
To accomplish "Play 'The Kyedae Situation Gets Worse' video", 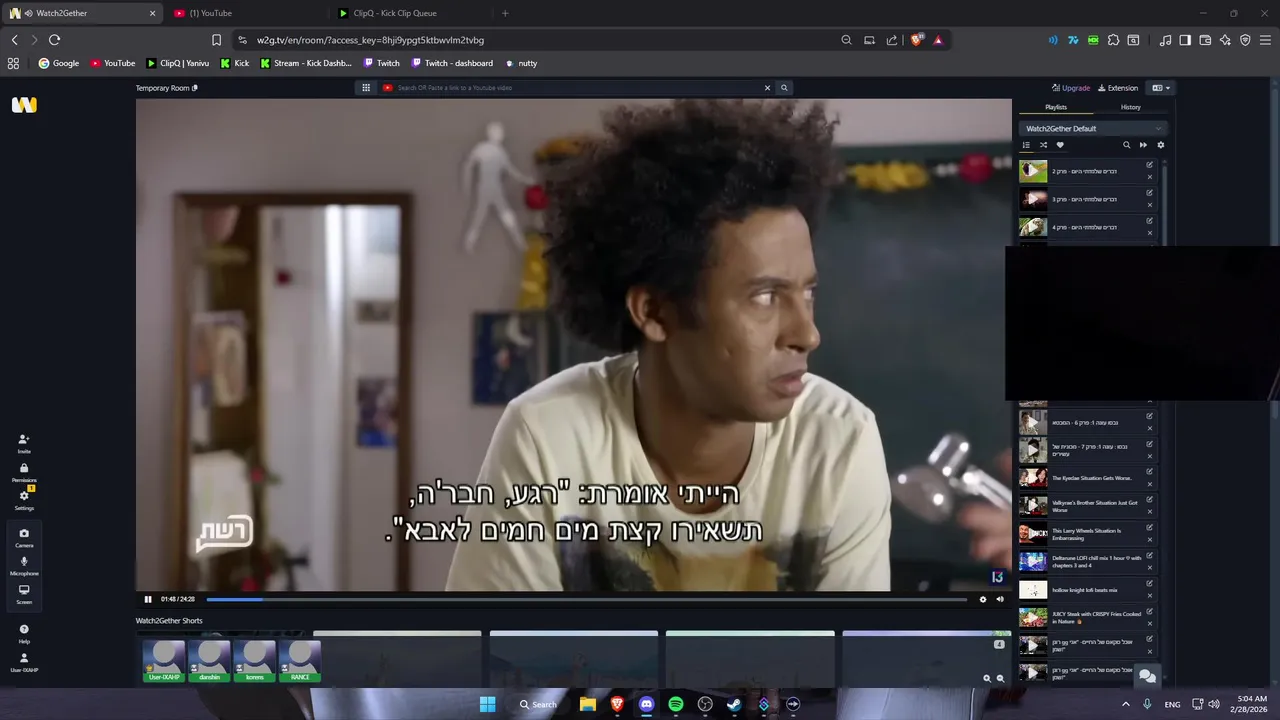I will point(1033,478).
